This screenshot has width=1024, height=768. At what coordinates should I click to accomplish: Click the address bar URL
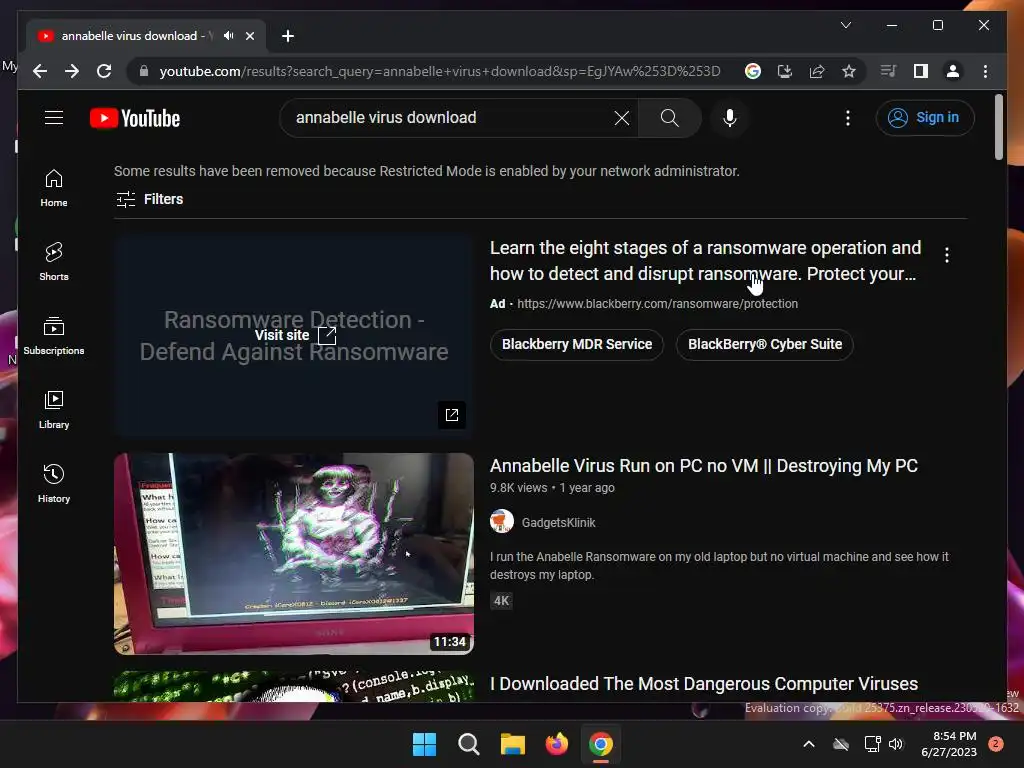point(440,71)
